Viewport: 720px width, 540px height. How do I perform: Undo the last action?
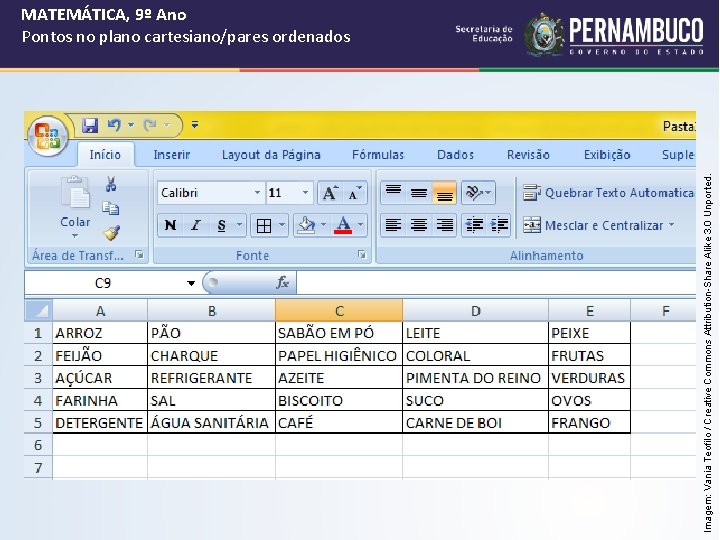[114, 125]
